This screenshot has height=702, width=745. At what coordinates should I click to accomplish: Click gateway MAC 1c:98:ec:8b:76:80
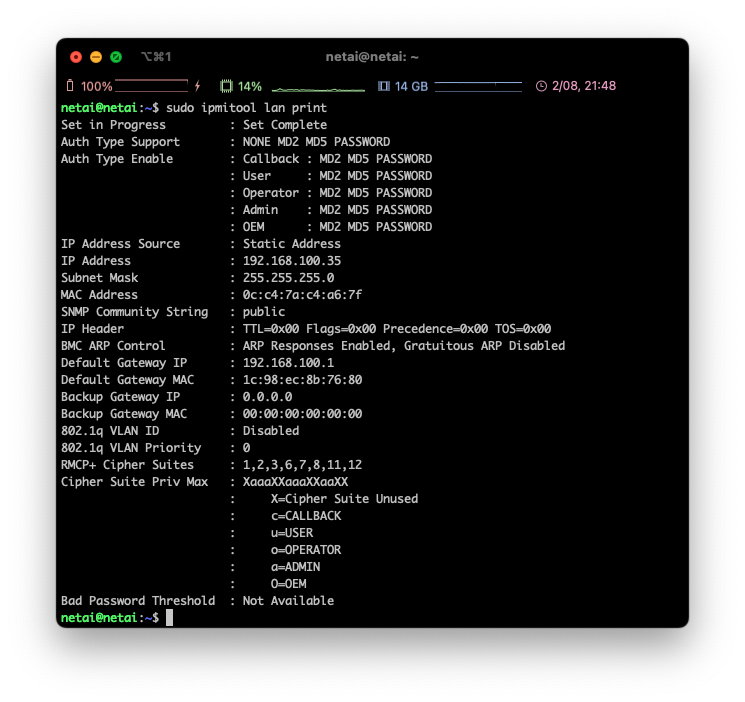pos(303,380)
